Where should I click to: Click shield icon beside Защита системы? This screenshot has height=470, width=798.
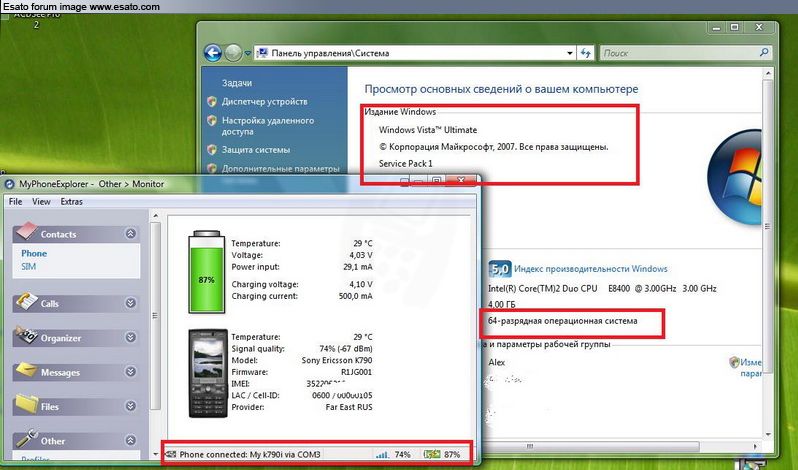[212, 150]
